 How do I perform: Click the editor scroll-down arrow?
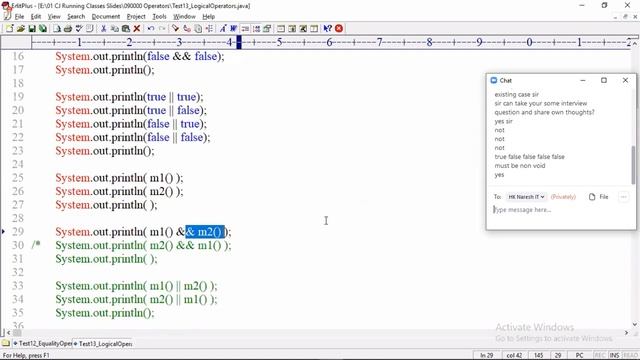[635, 325]
